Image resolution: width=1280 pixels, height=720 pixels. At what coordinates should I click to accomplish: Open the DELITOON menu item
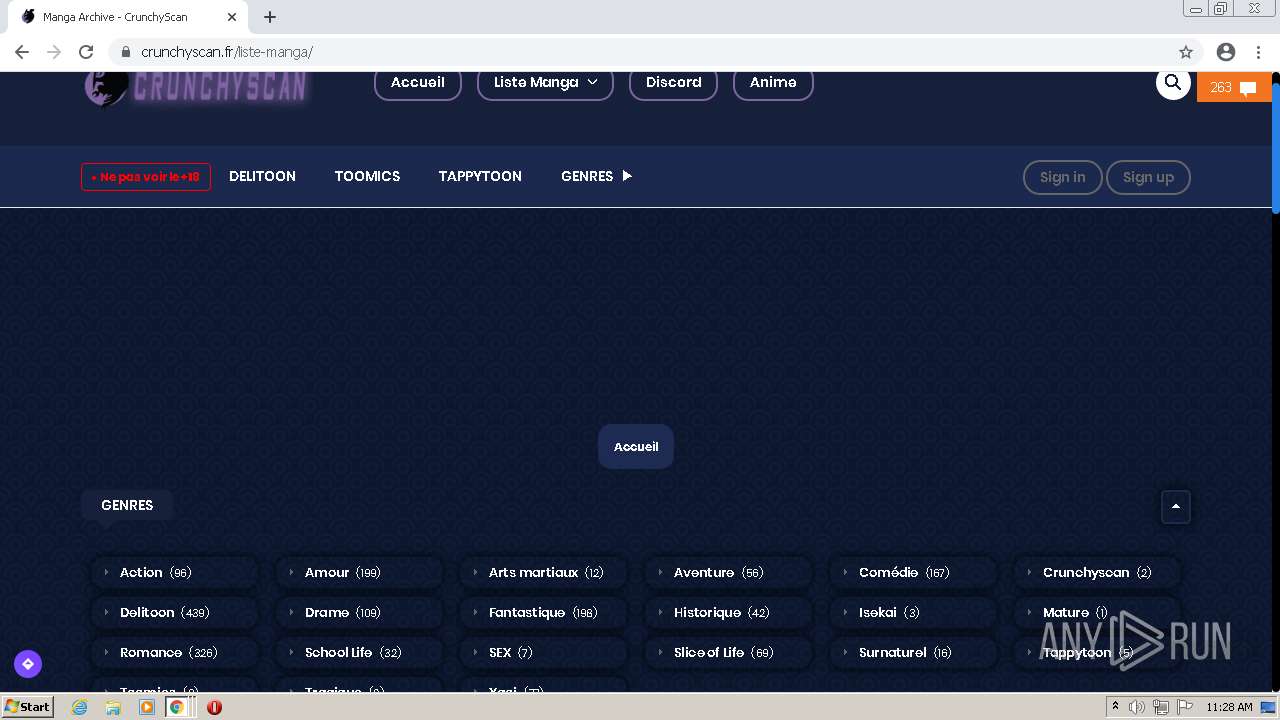[x=262, y=176]
